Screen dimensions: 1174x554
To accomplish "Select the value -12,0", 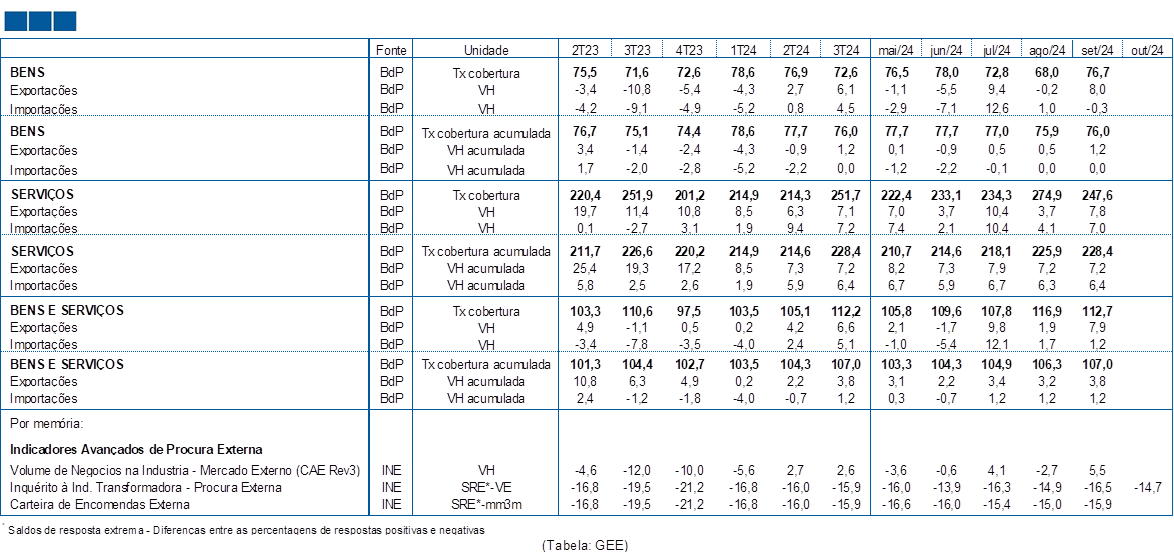I will [x=637, y=471].
